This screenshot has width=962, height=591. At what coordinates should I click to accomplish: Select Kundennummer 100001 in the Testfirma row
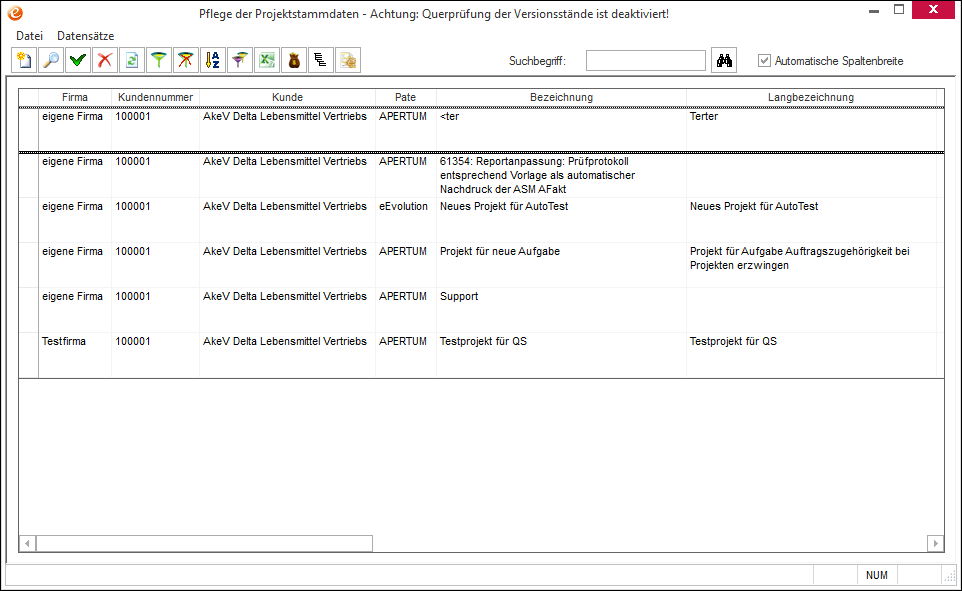(x=155, y=355)
